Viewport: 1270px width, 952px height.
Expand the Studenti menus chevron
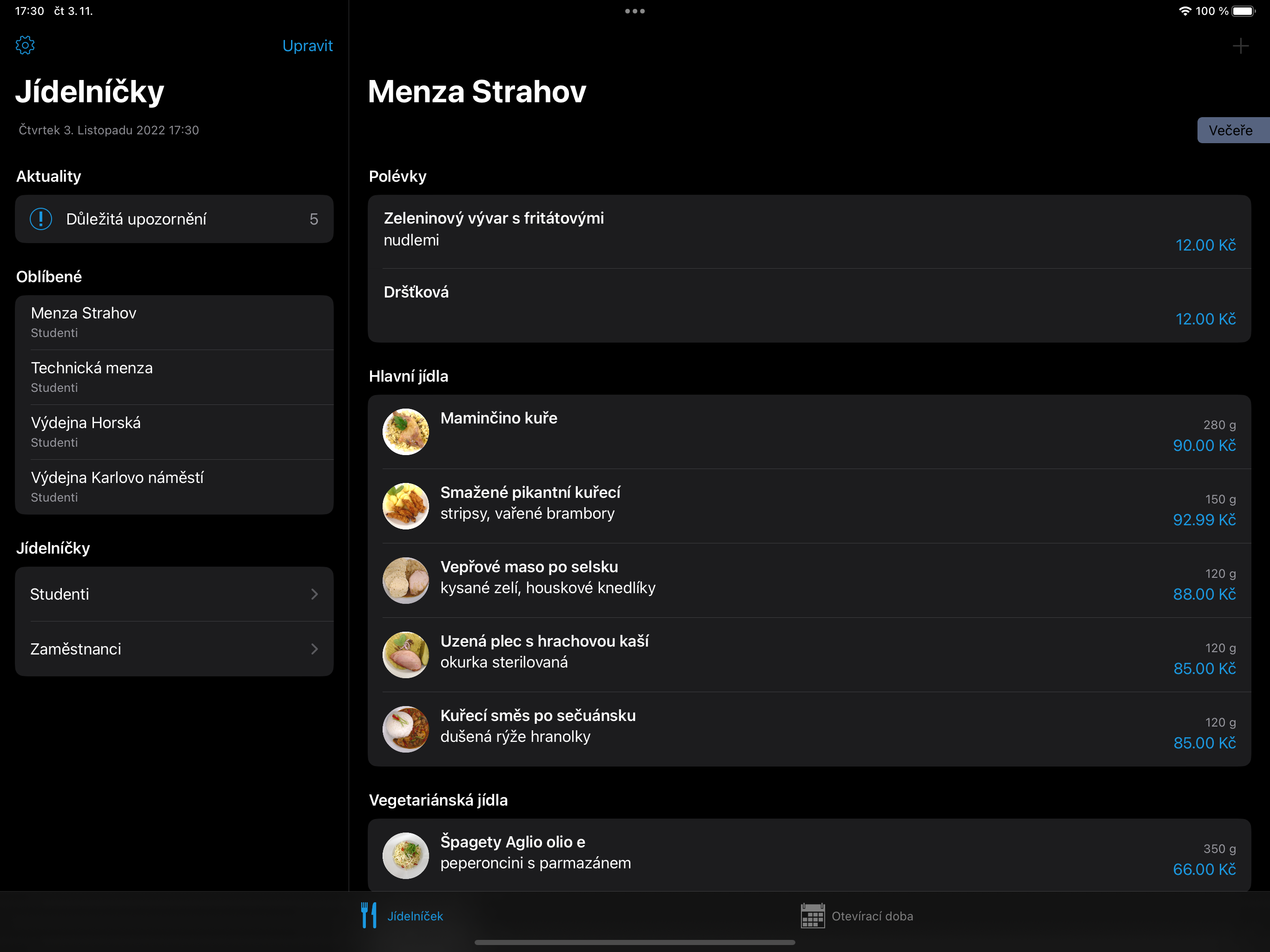click(314, 594)
